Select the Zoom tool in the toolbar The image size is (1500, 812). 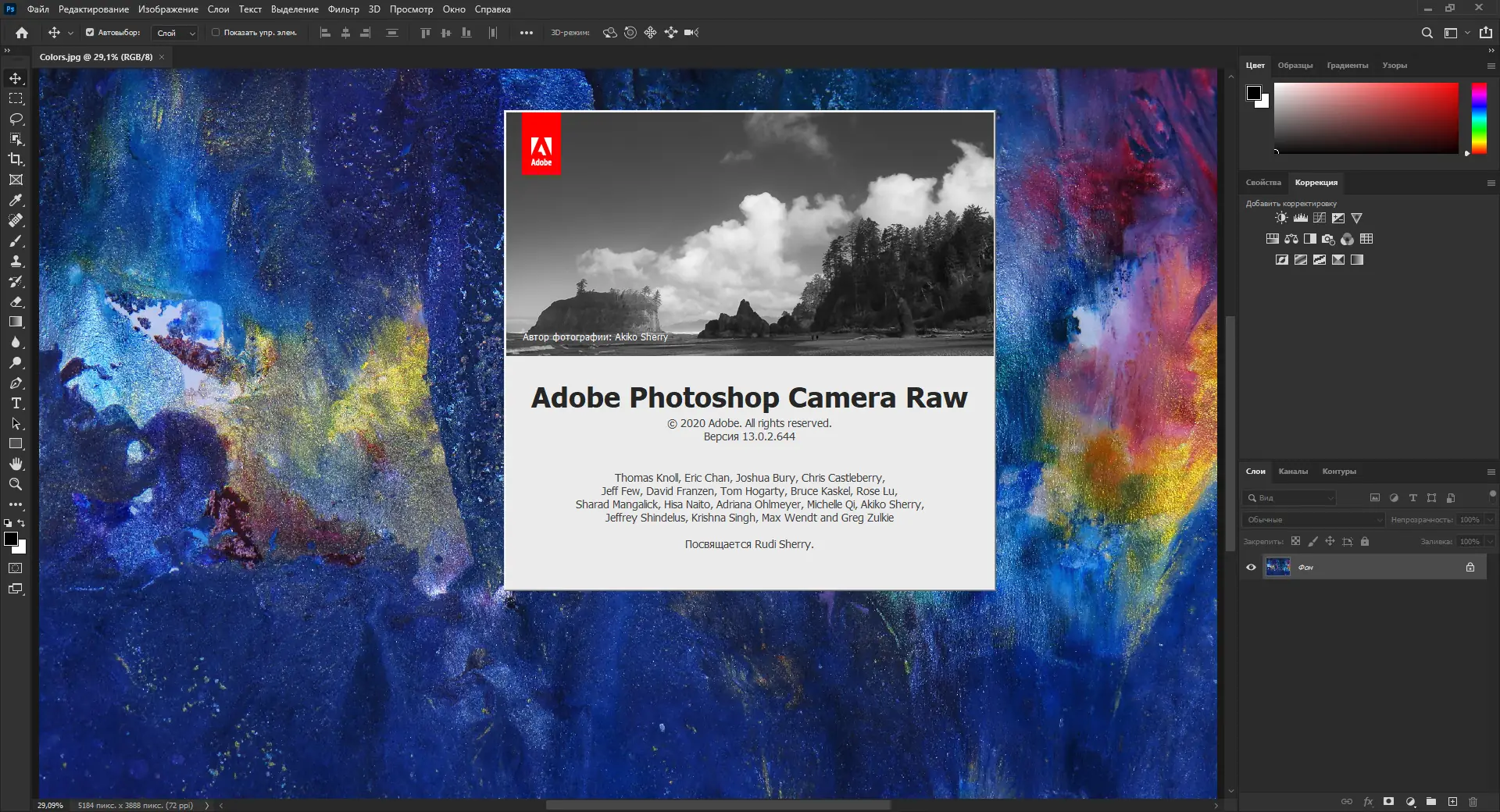point(16,484)
